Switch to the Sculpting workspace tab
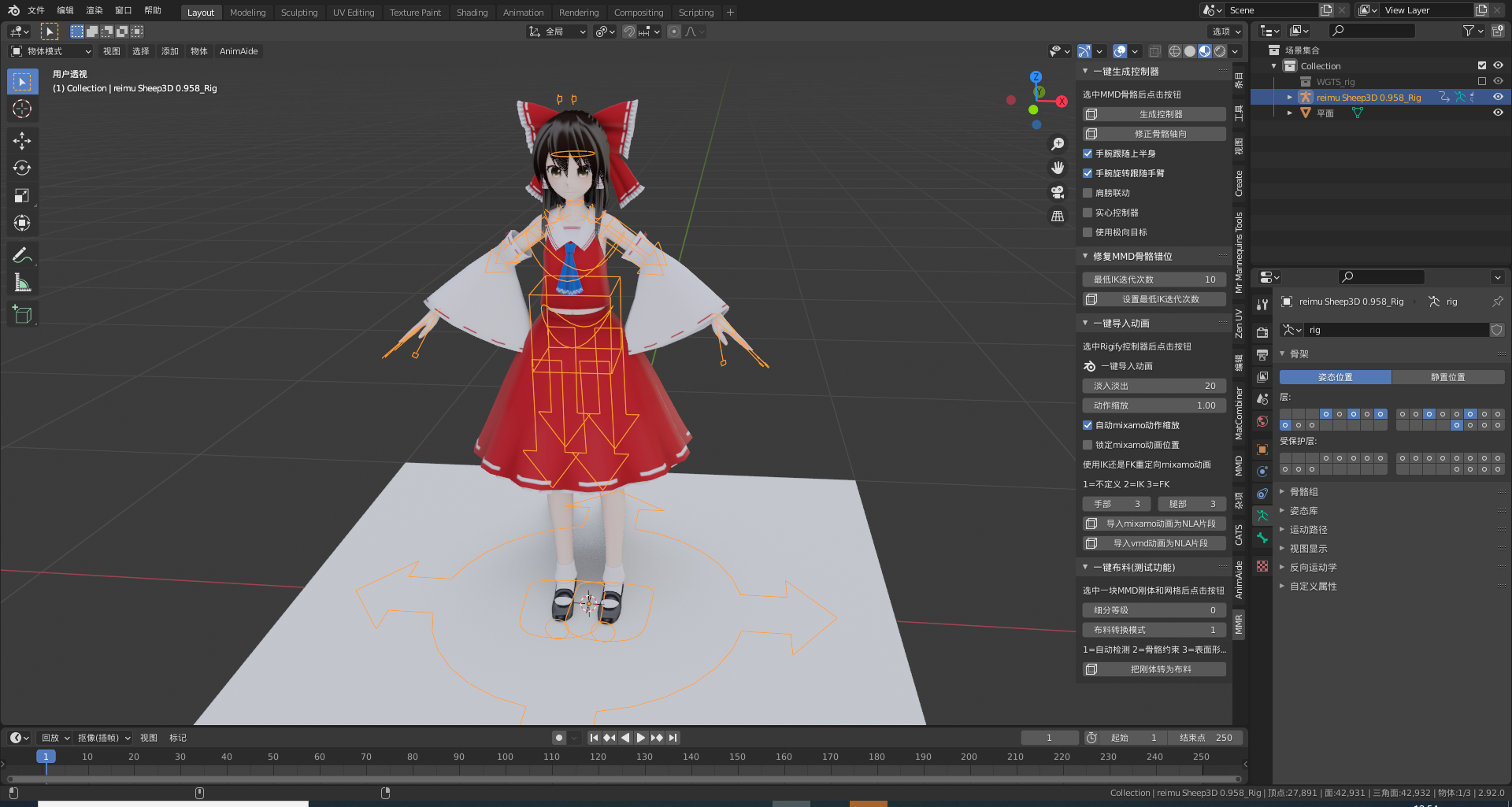This screenshot has width=1512, height=807. pos(299,13)
